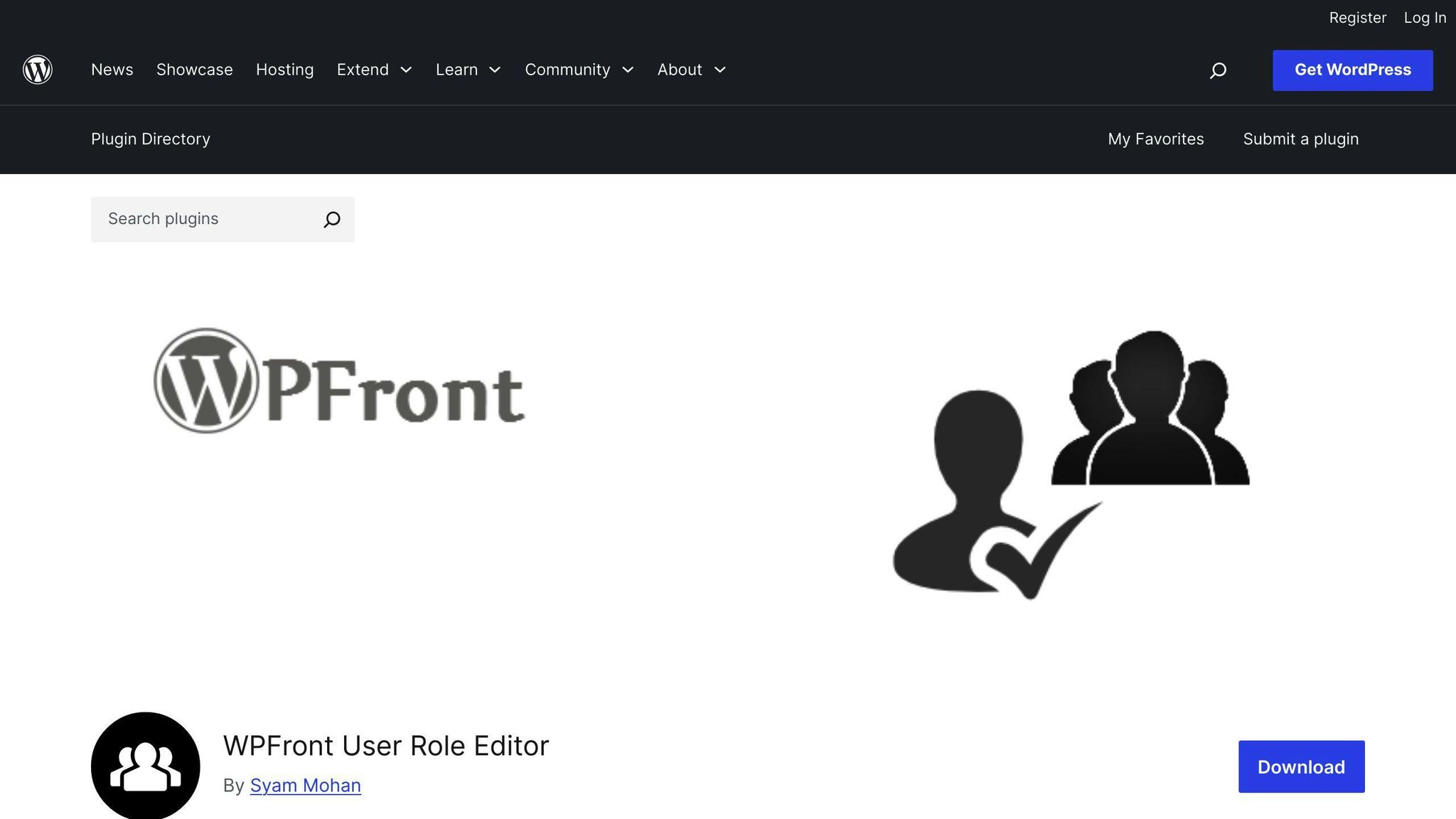Go to the Showcase page
Image resolution: width=1456 pixels, height=819 pixels.
[195, 70]
